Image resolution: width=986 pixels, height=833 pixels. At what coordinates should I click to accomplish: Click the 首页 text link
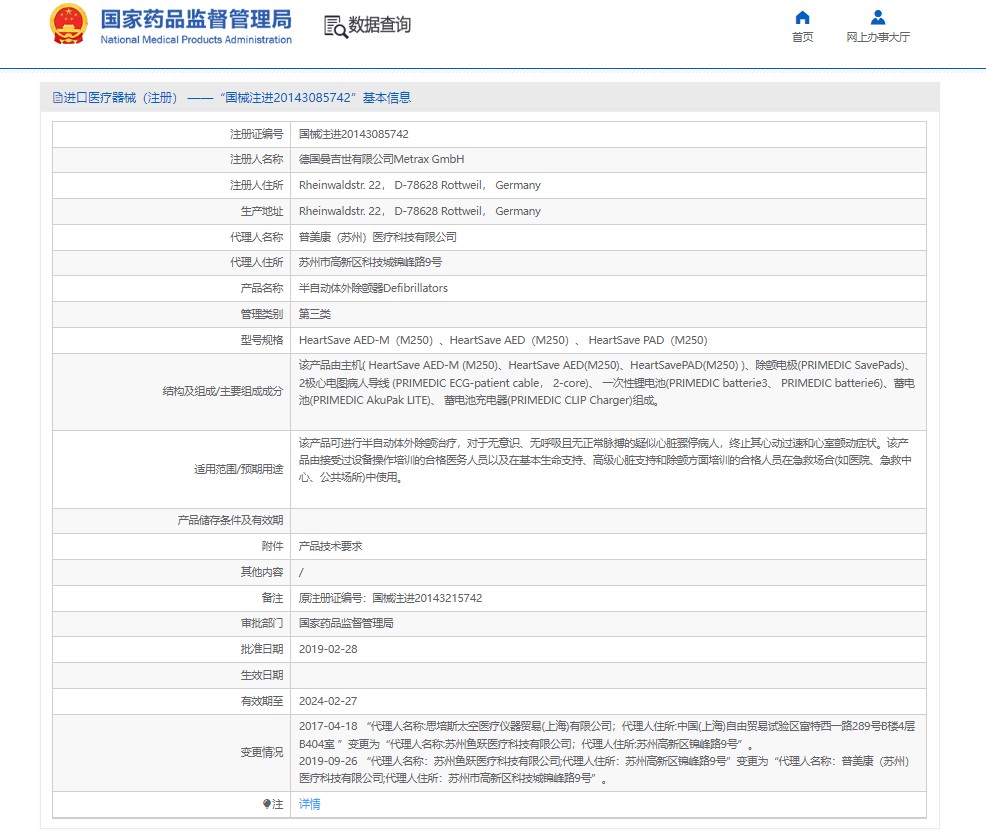click(802, 37)
